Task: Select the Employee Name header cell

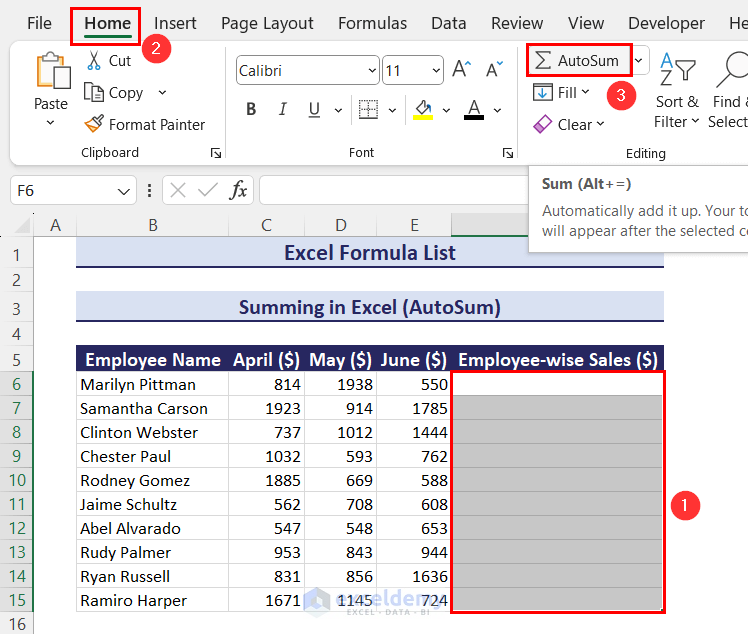Action: (153, 359)
